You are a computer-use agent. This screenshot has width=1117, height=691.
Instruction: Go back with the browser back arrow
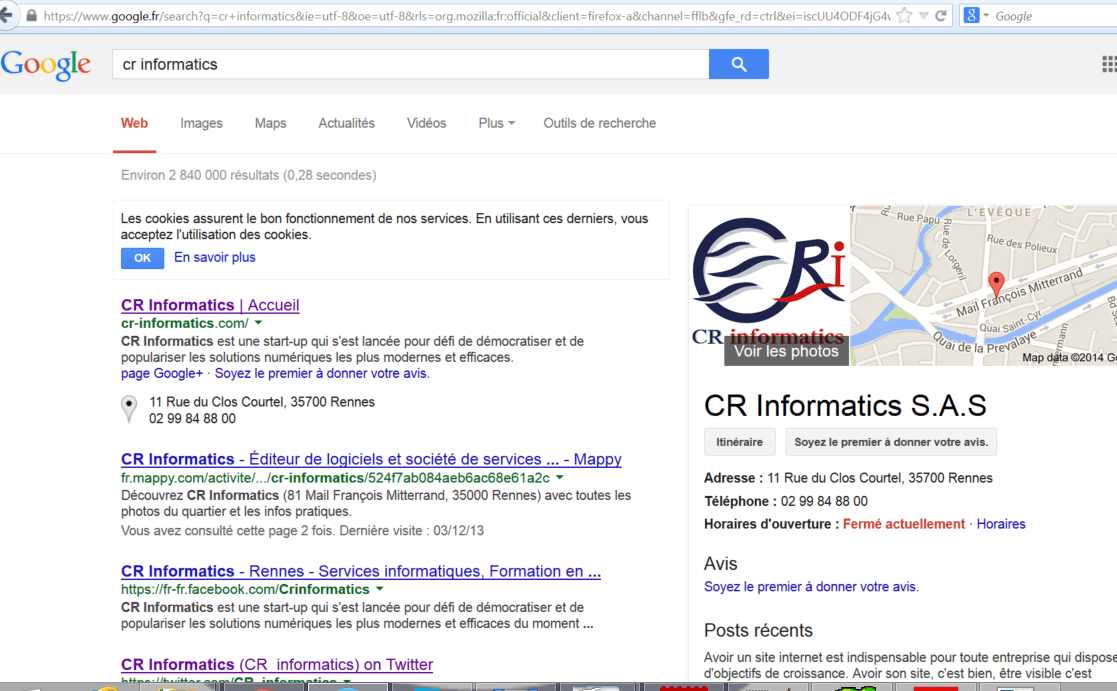[x=6, y=15]
